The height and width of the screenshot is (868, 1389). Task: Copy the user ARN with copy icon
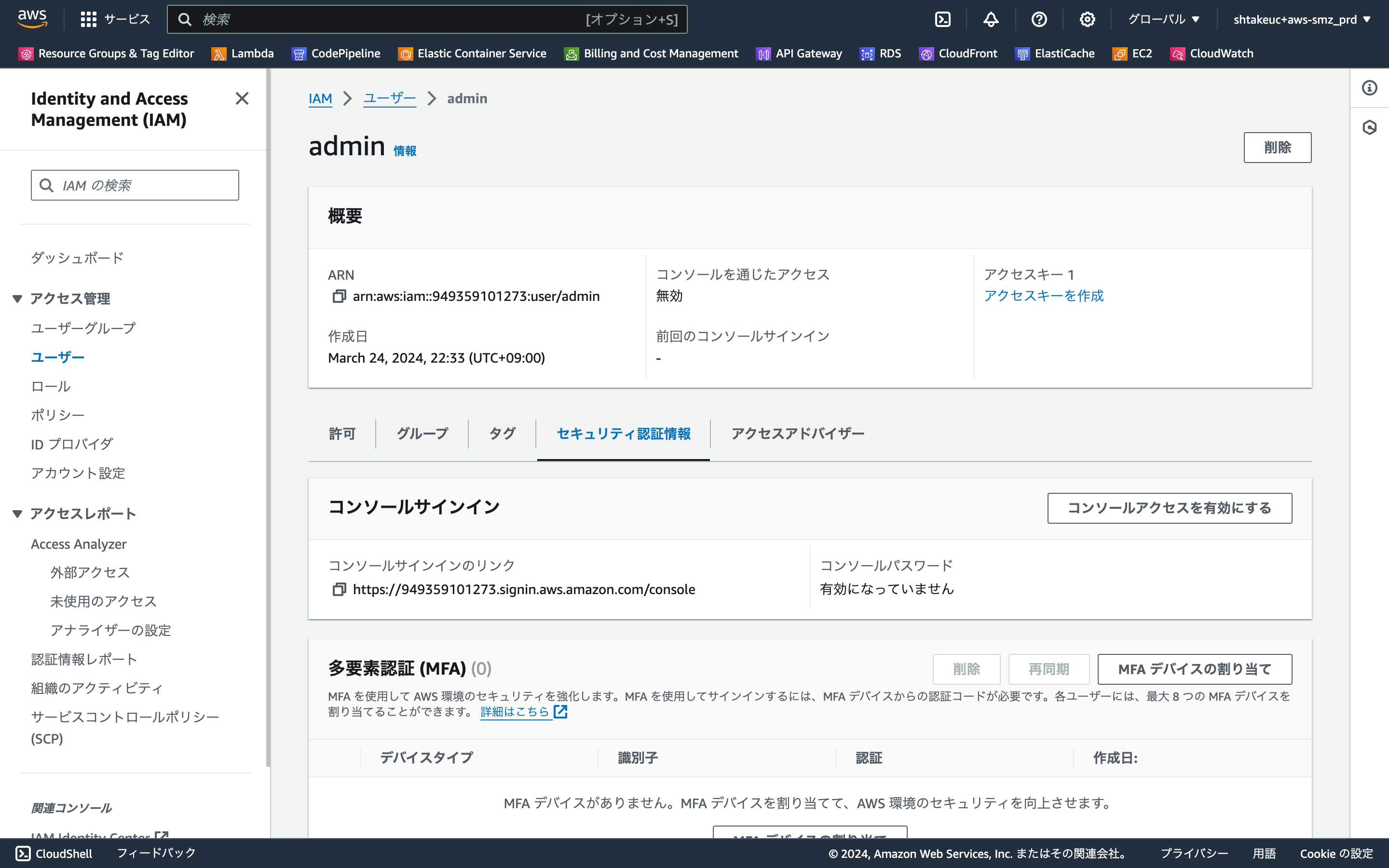click(339, 296)
